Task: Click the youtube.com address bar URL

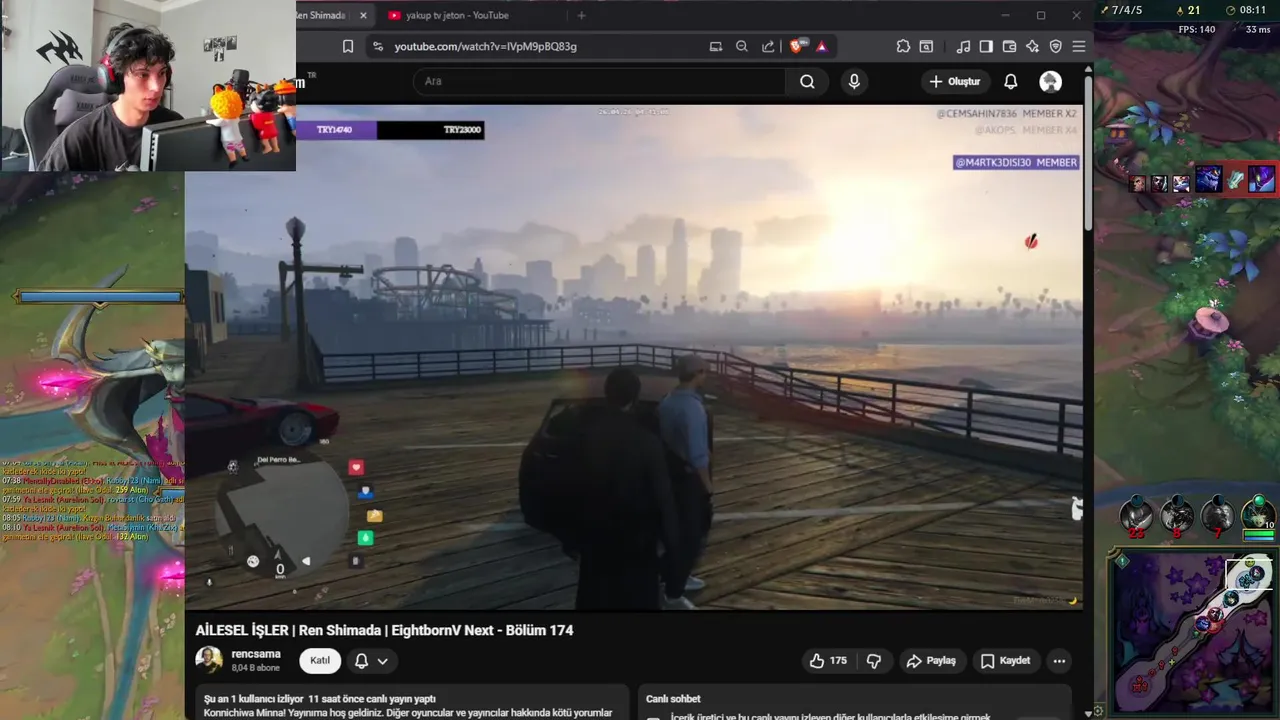Action: 485,46
